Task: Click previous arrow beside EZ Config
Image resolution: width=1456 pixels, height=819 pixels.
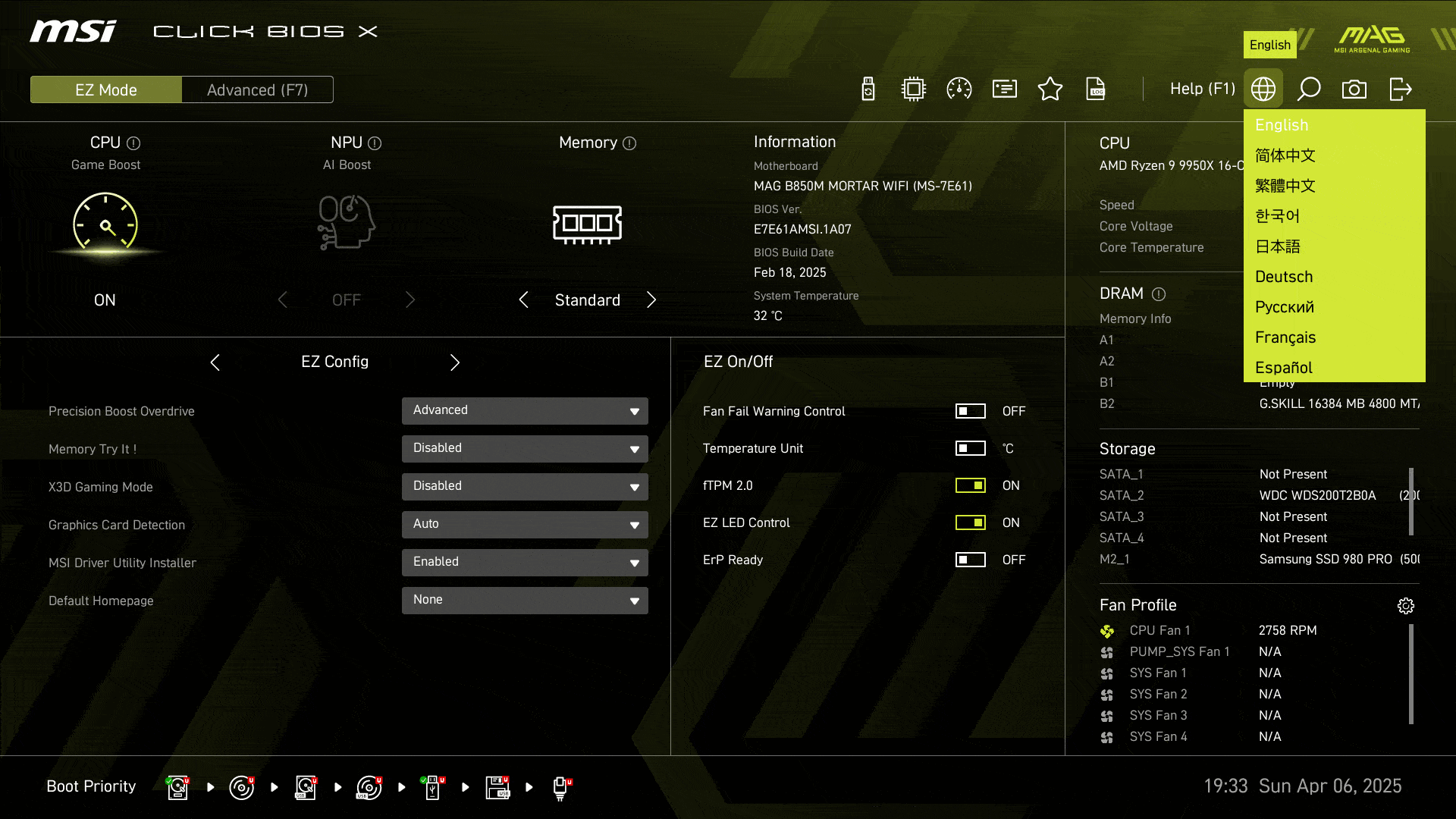Action: point(215,362)
